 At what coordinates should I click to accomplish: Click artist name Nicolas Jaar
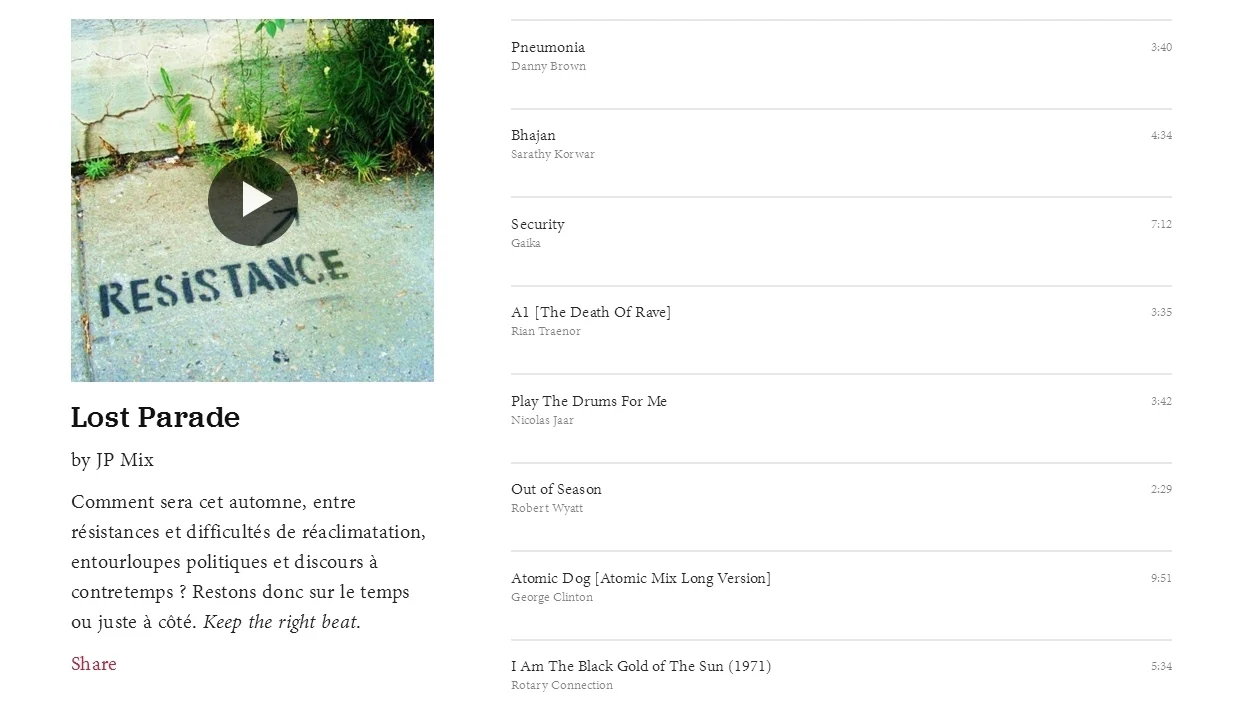click(x=542, y=420)
